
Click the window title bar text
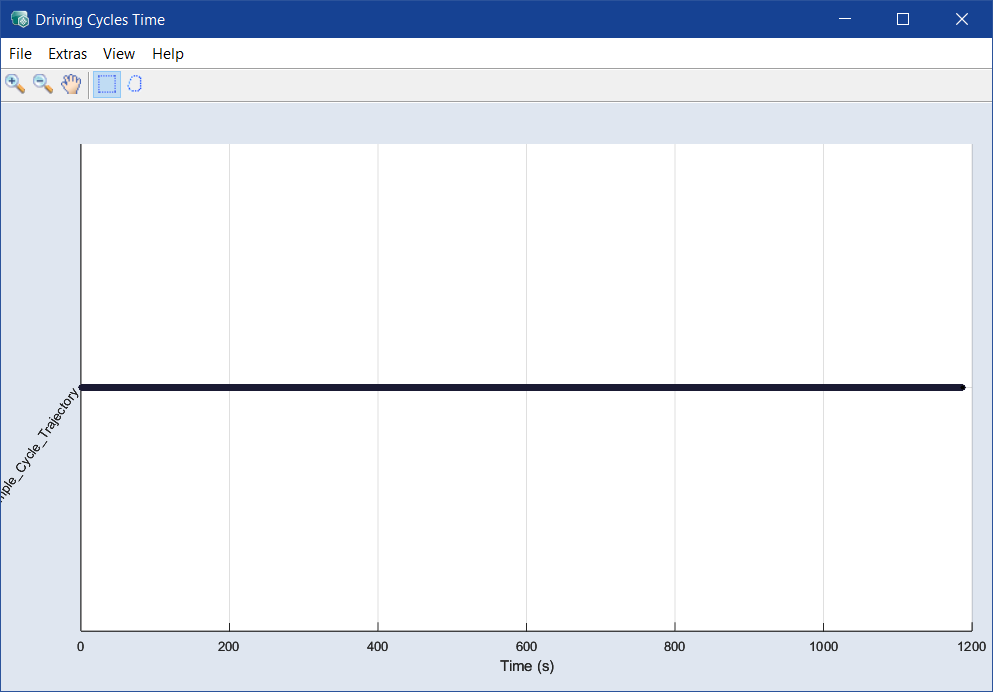[x=100, y=19]
